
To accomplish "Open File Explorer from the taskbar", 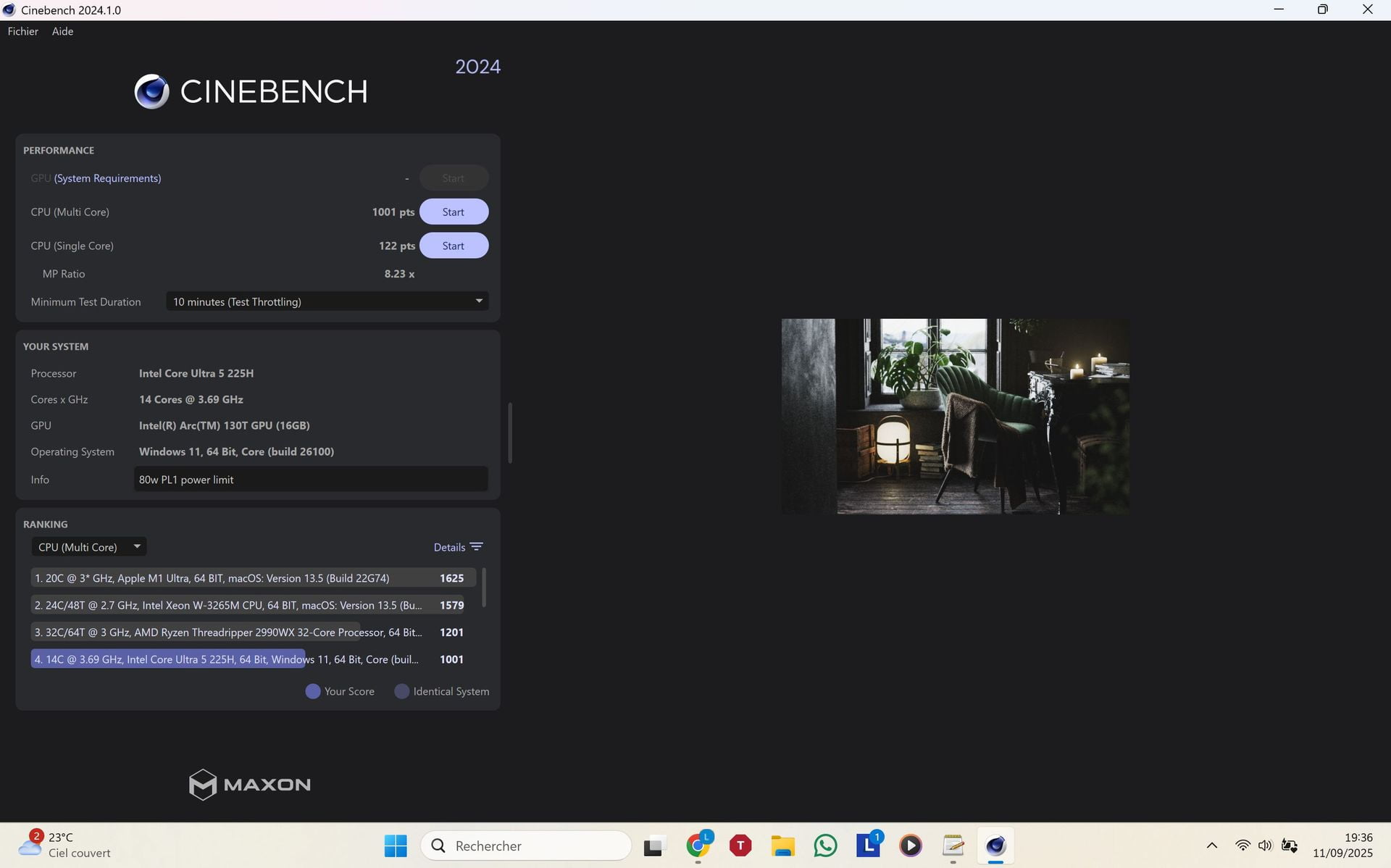I will tap(782, 846).
